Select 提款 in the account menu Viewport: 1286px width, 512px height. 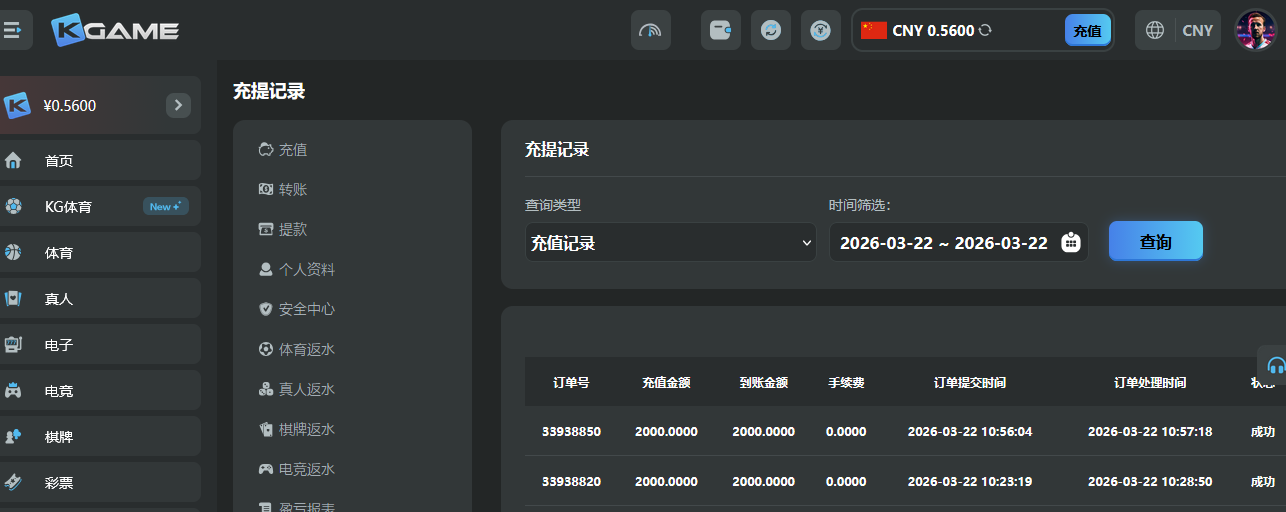(293, 229)
